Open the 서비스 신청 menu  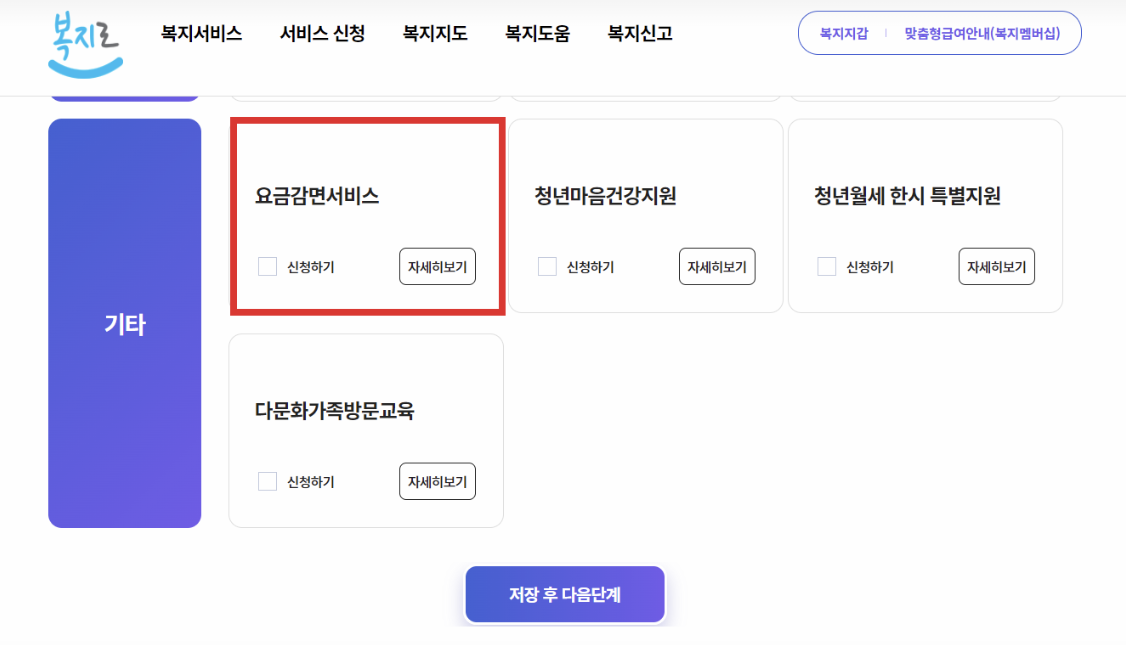pyautogui.click(x=322, y=33)
